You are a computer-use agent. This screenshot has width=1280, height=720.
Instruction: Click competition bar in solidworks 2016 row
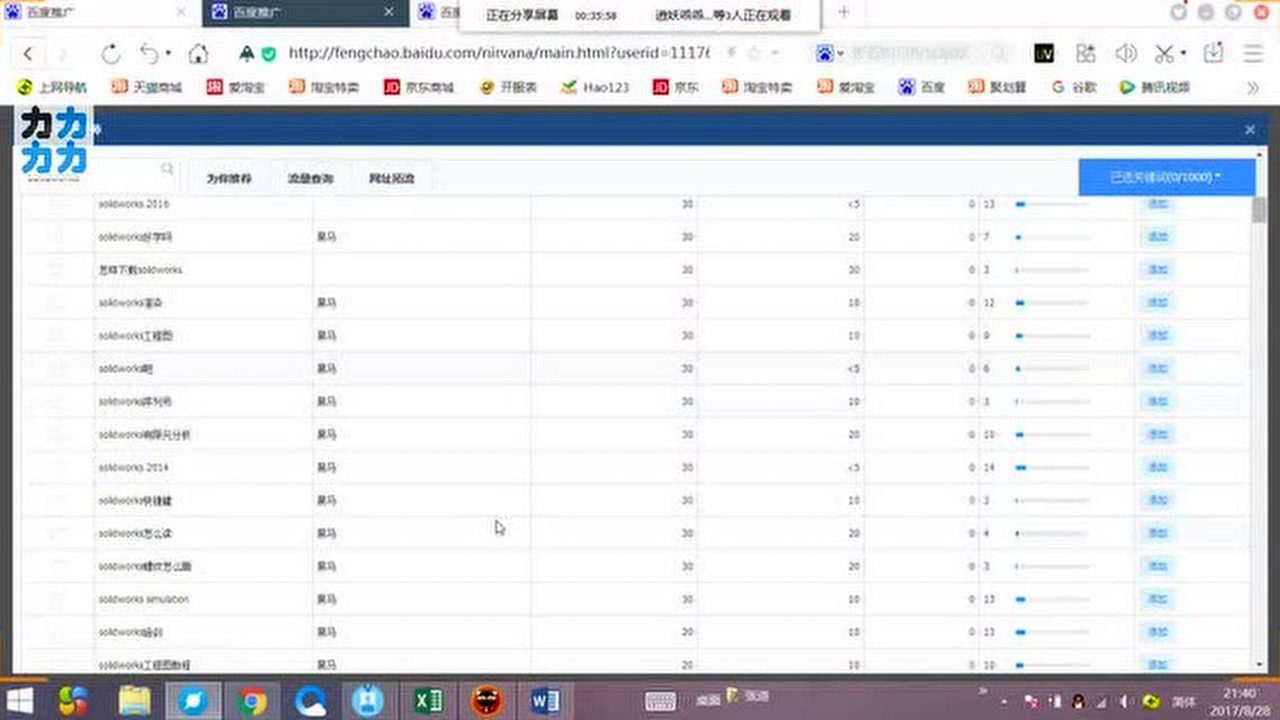1052,204
